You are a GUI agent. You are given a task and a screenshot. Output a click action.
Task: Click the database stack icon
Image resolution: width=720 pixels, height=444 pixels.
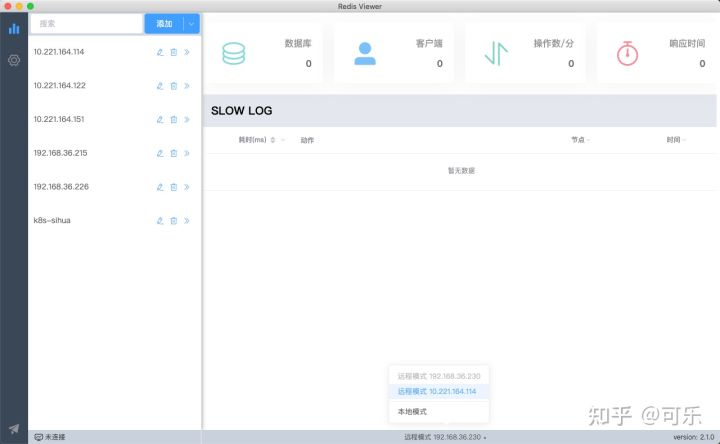click(x=234, y=53)
